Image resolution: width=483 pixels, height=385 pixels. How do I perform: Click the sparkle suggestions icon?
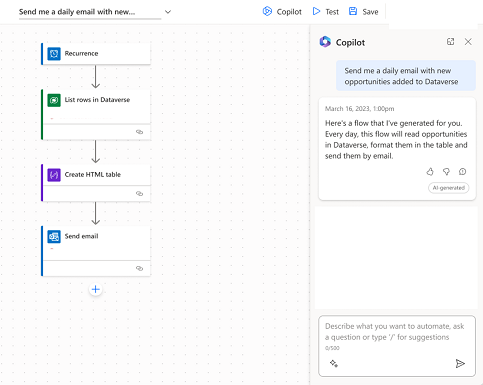pyautogui.click(x=334, y=363)
